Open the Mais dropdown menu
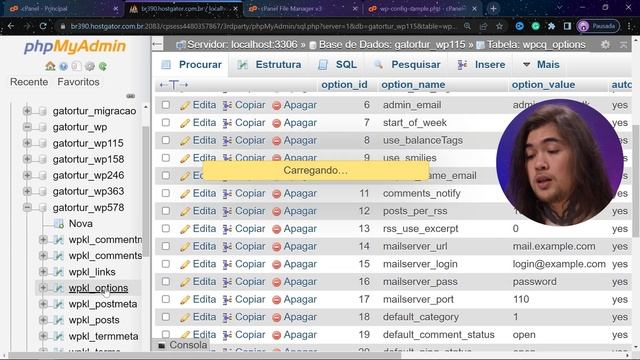The image size is (640, 360). (541, 64)
